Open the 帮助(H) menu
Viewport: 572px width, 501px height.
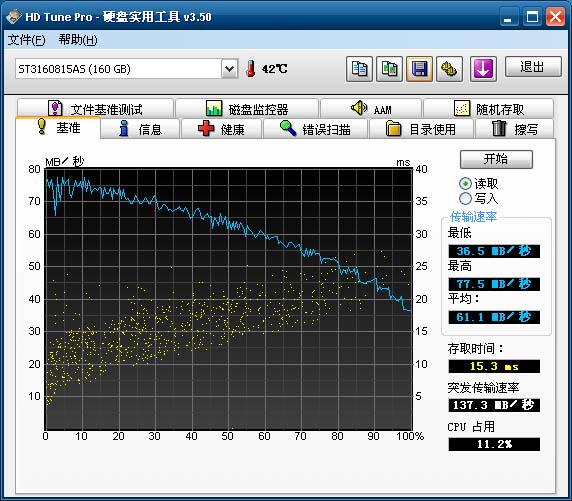[78, 39]
